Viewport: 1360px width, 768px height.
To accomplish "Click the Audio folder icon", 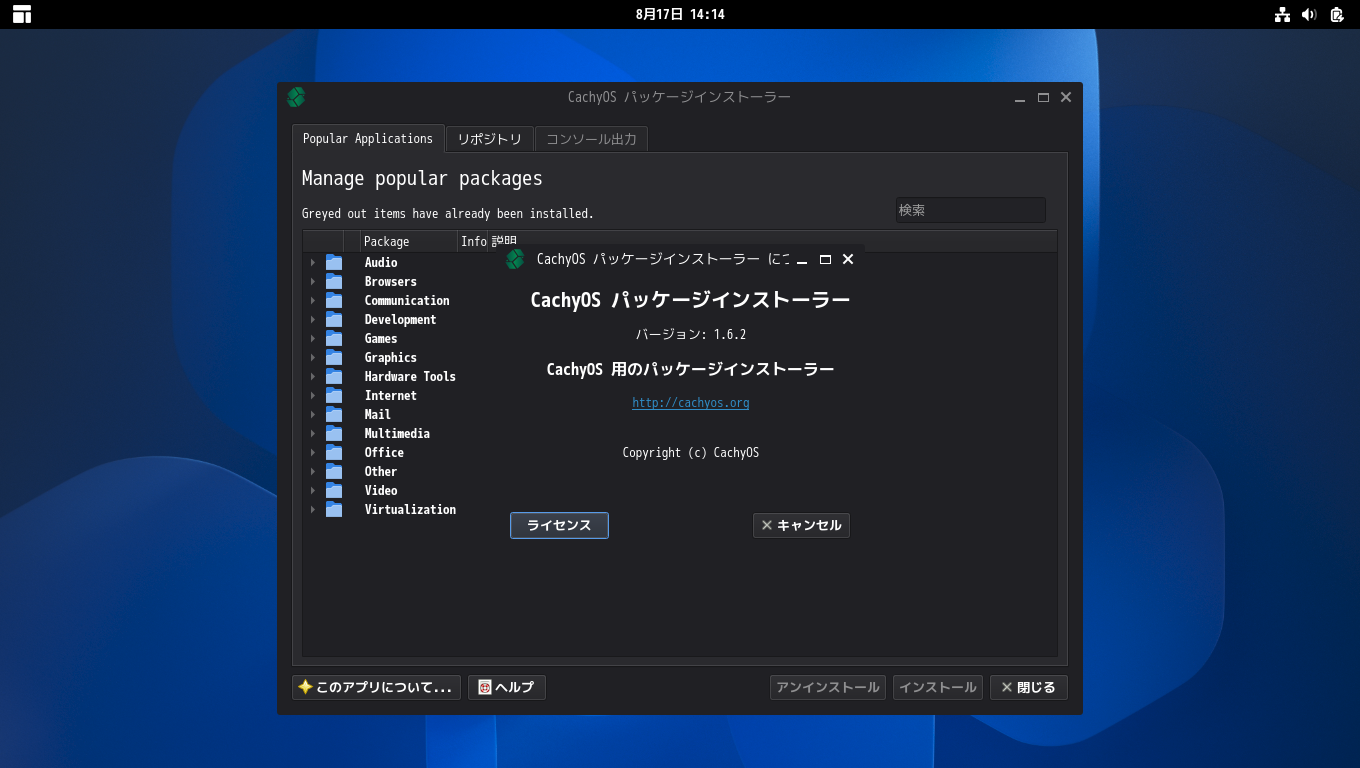I will click(x=334, y=262).
